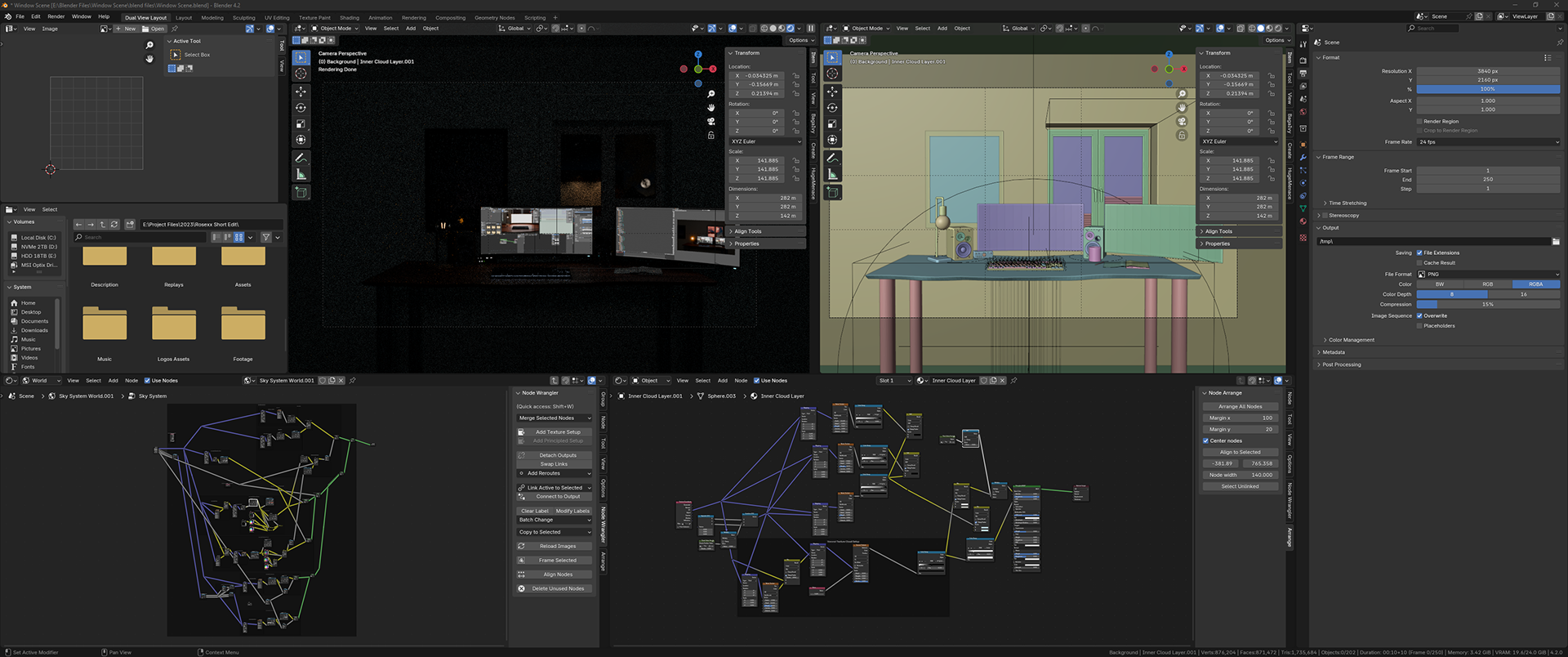The height and width of the screenshot is (657, 1568).
Task: Uncheck Use Nodes in World node editor
Action: pyautogui.click(x=147, y=380)
